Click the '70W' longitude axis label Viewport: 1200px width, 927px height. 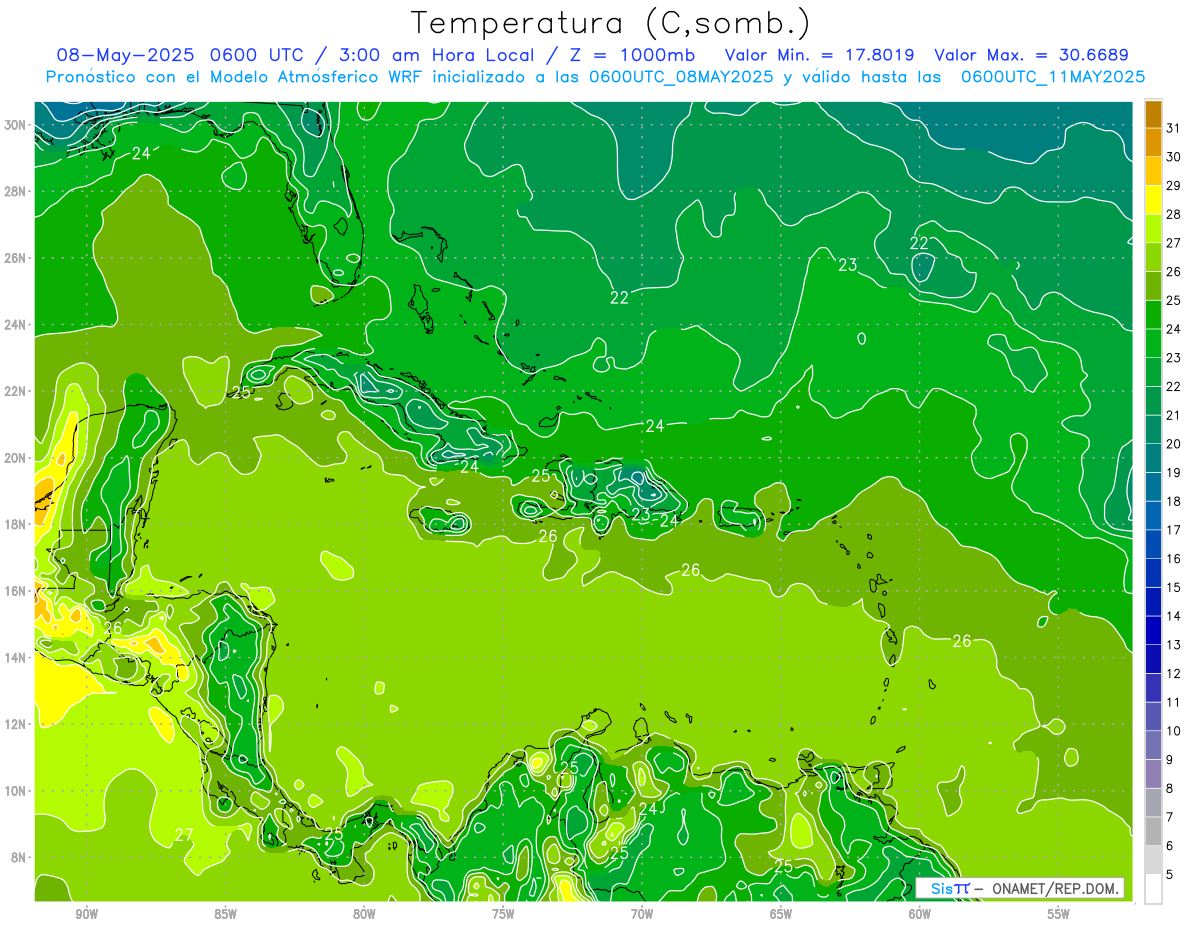pos(642,914)
